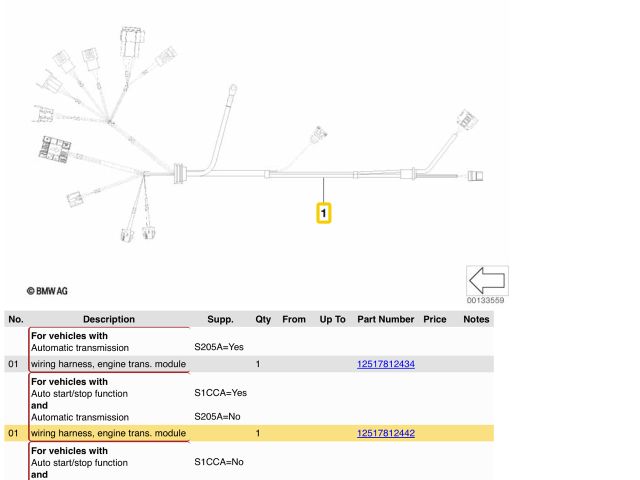Open part number link 12517812434
Screen dimensions: 640x480
tap(385, 363)
